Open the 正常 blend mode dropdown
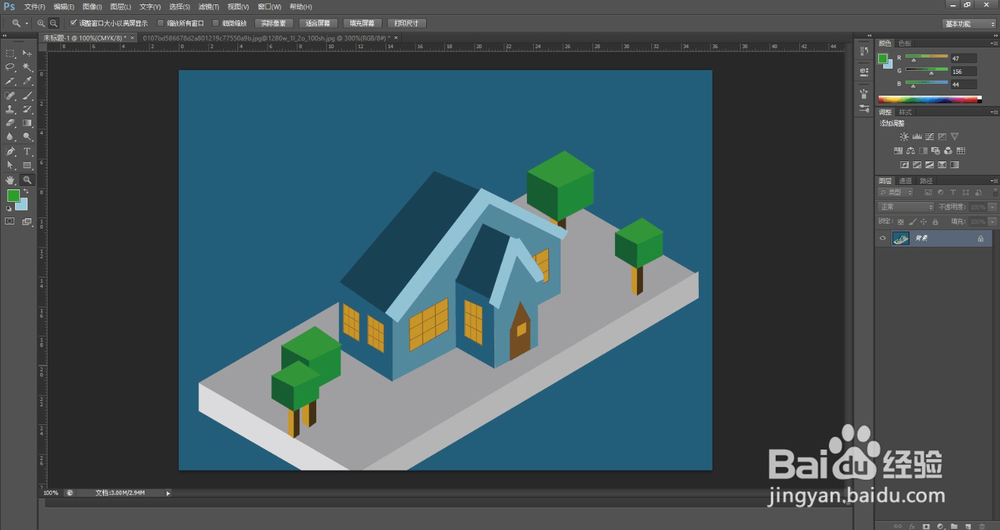The image size is (1000, 530). tap(905, 207)
